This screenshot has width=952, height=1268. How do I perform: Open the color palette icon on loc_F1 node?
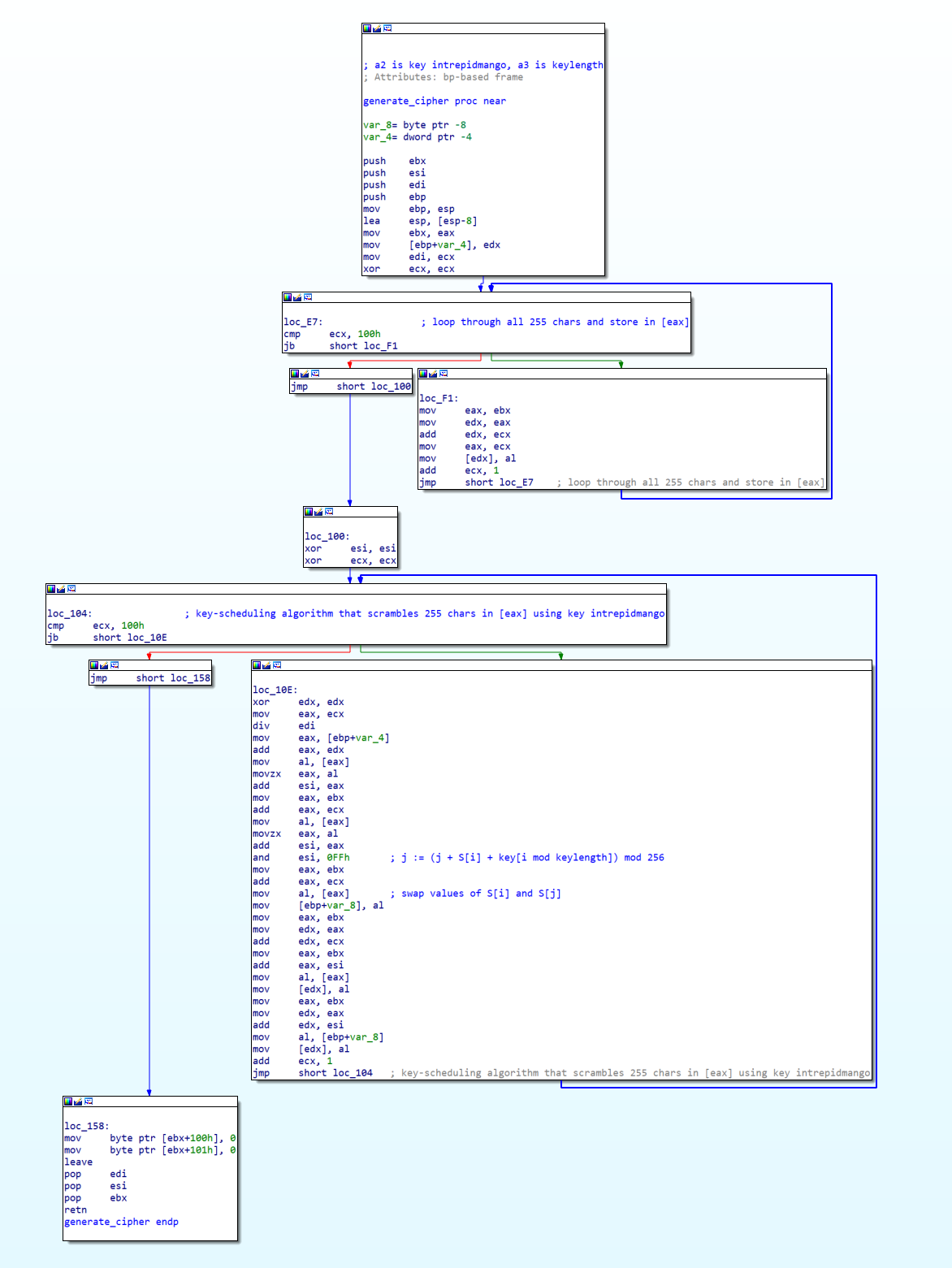point(425,374)
